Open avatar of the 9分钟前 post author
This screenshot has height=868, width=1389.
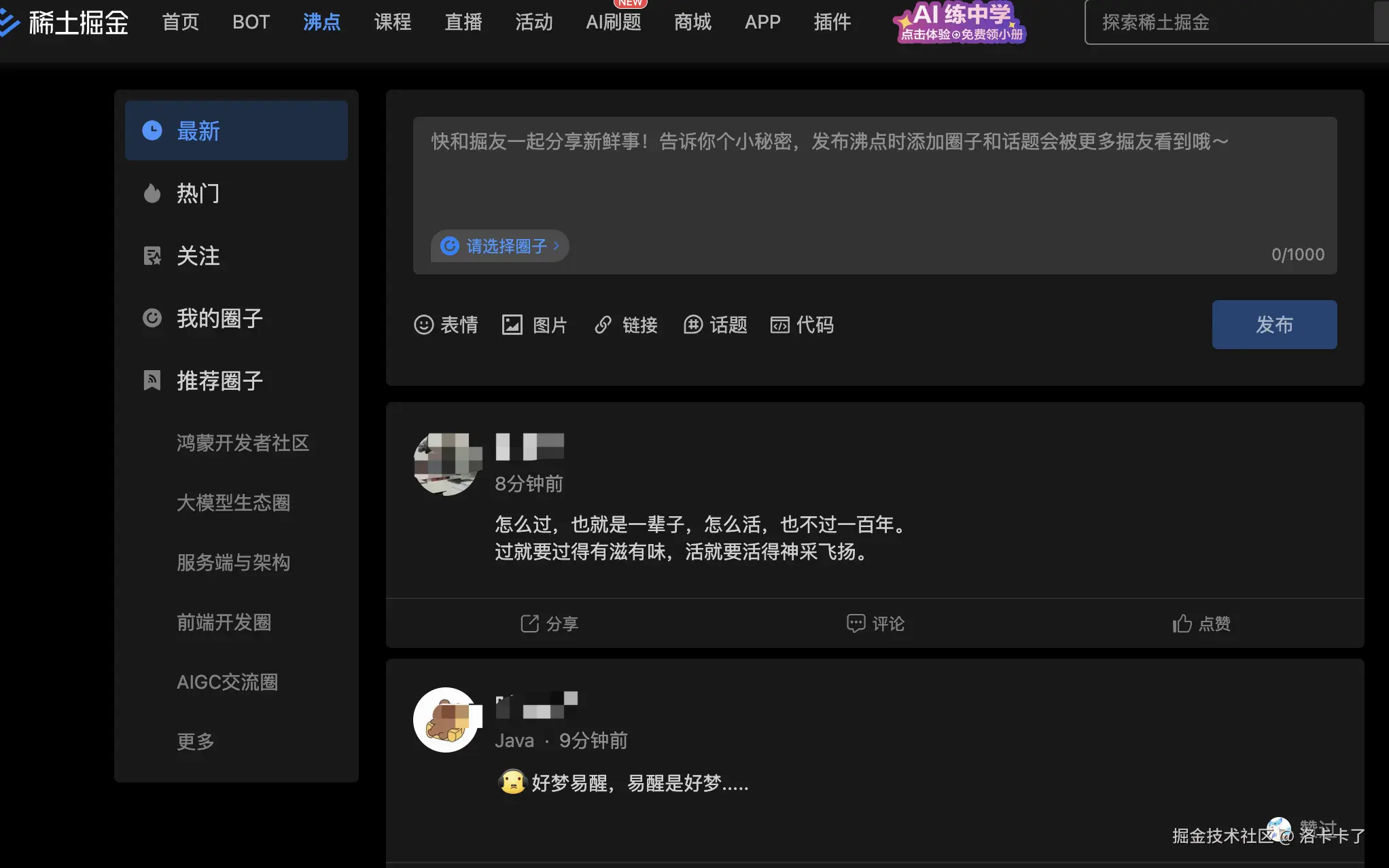point(446,720)
